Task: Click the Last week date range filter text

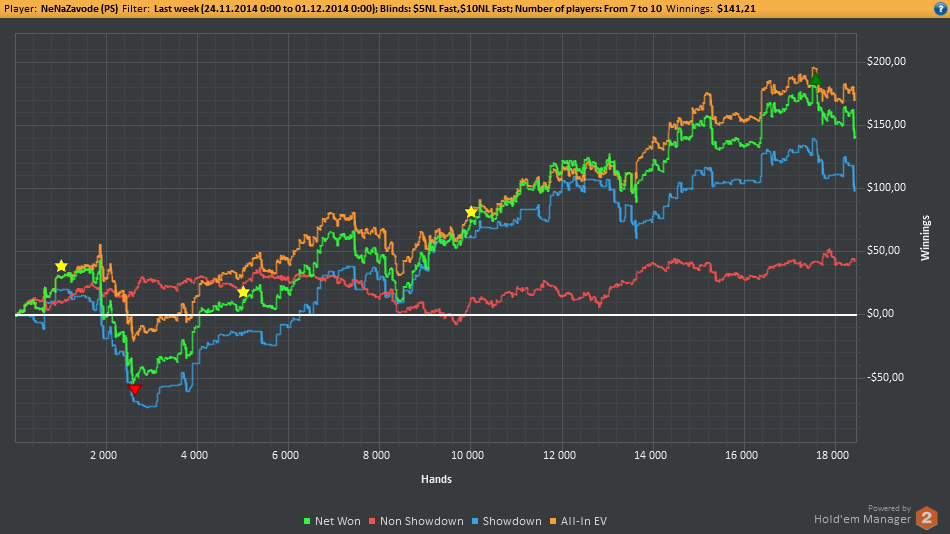Action: [265, 9]
